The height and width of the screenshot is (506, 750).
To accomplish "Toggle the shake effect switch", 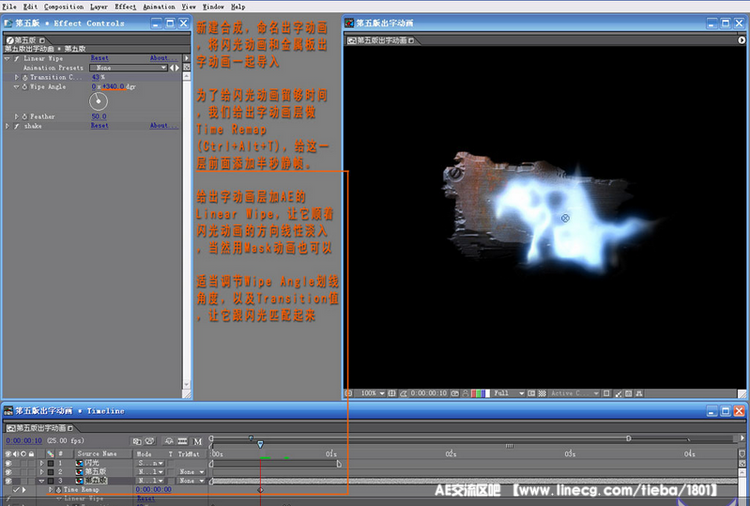I will point(16,126).
